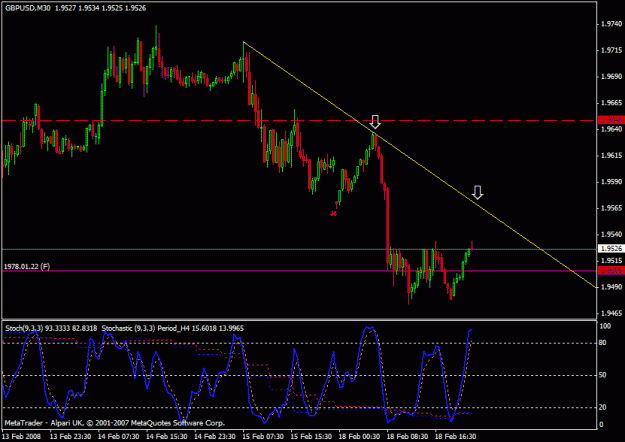Click the 13 Feb 23:30 time label

click(70, 436)
